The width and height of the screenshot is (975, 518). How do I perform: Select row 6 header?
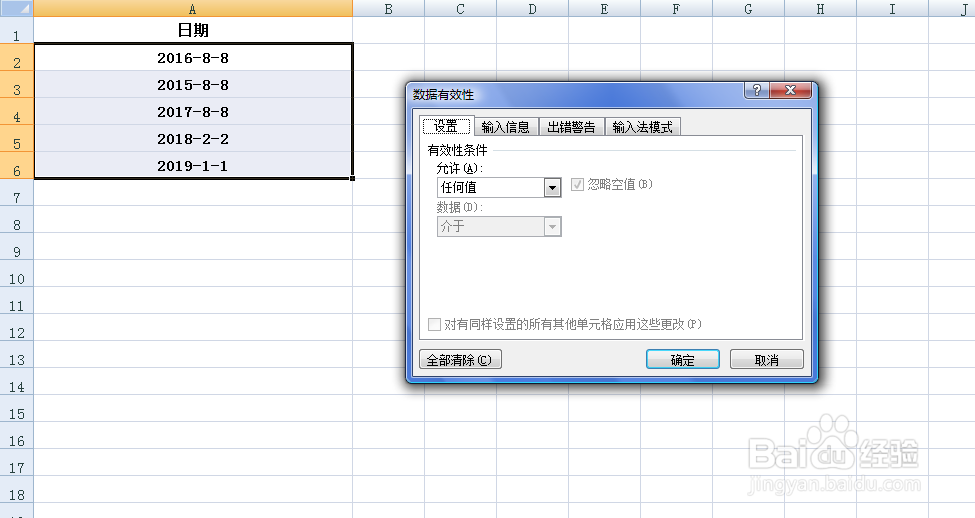[16, 165]
